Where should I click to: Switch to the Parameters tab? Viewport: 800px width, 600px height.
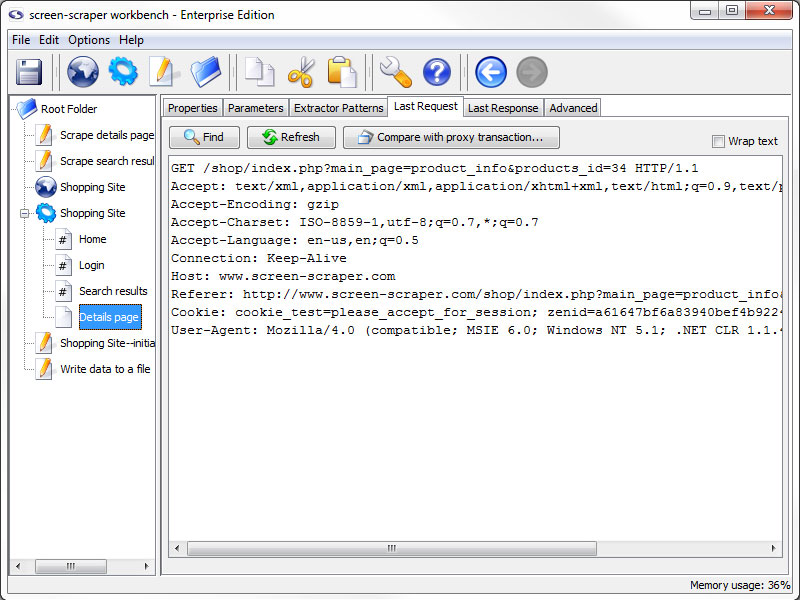point(256,108)
